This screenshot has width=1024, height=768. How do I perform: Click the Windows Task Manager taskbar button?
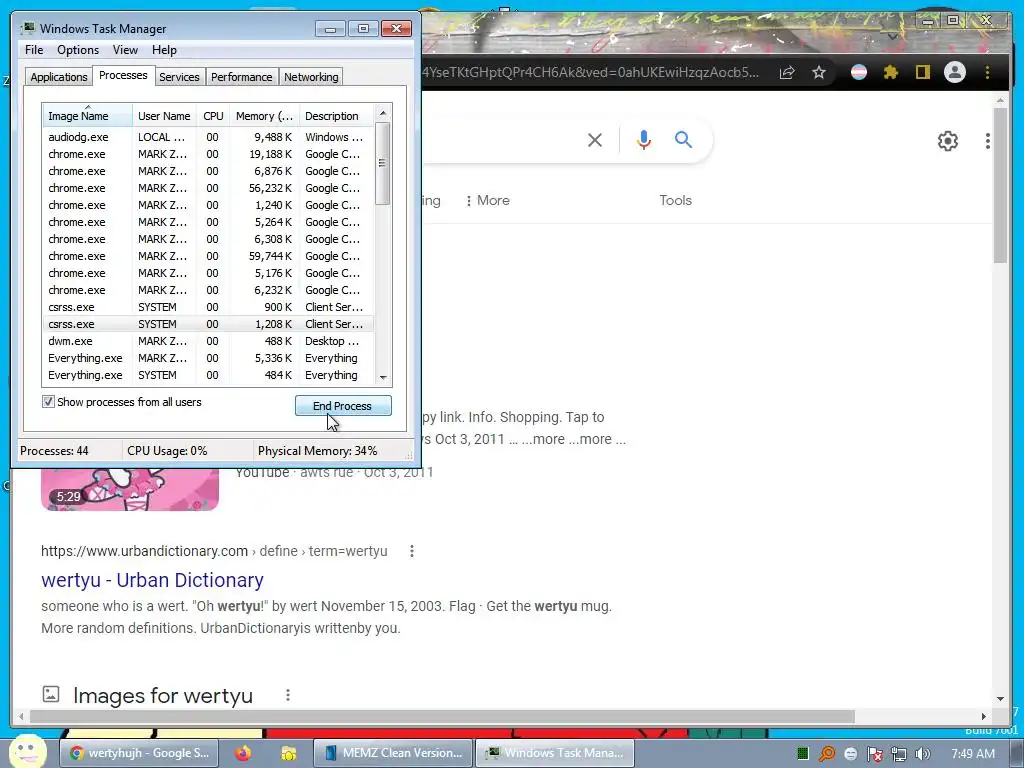click(554, 753)
